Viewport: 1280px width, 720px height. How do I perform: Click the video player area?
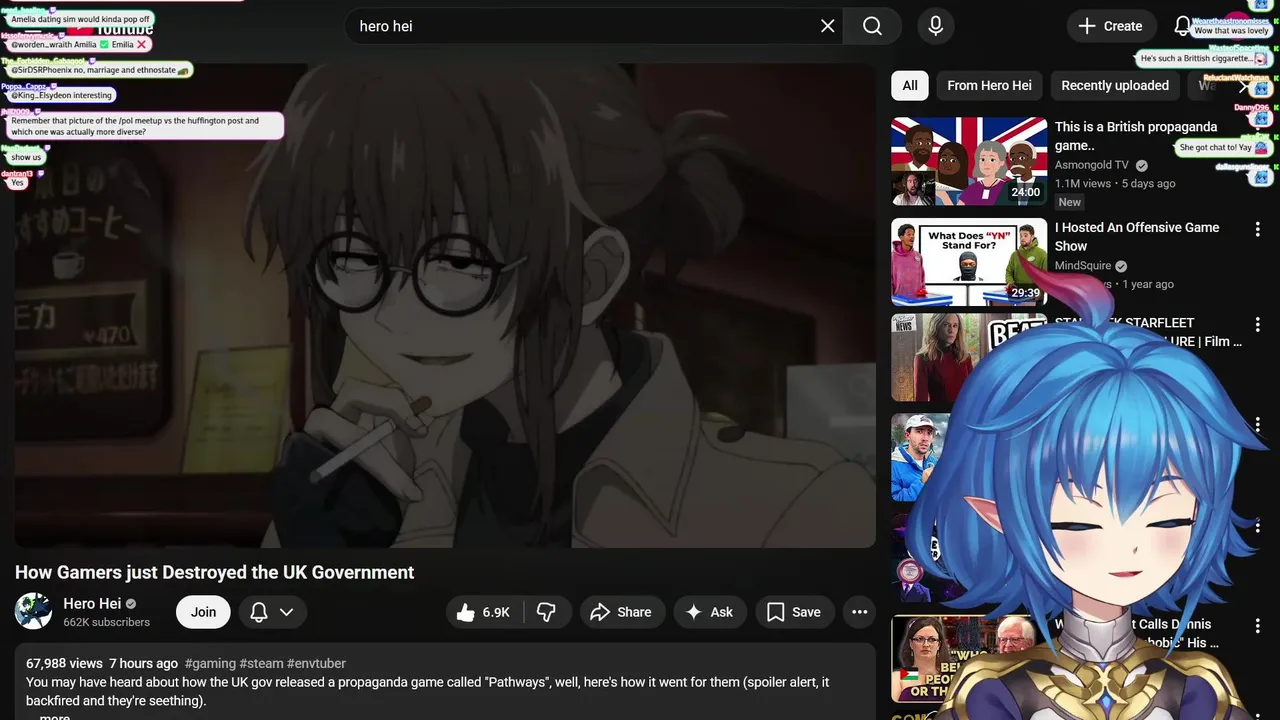click(445, 305)
